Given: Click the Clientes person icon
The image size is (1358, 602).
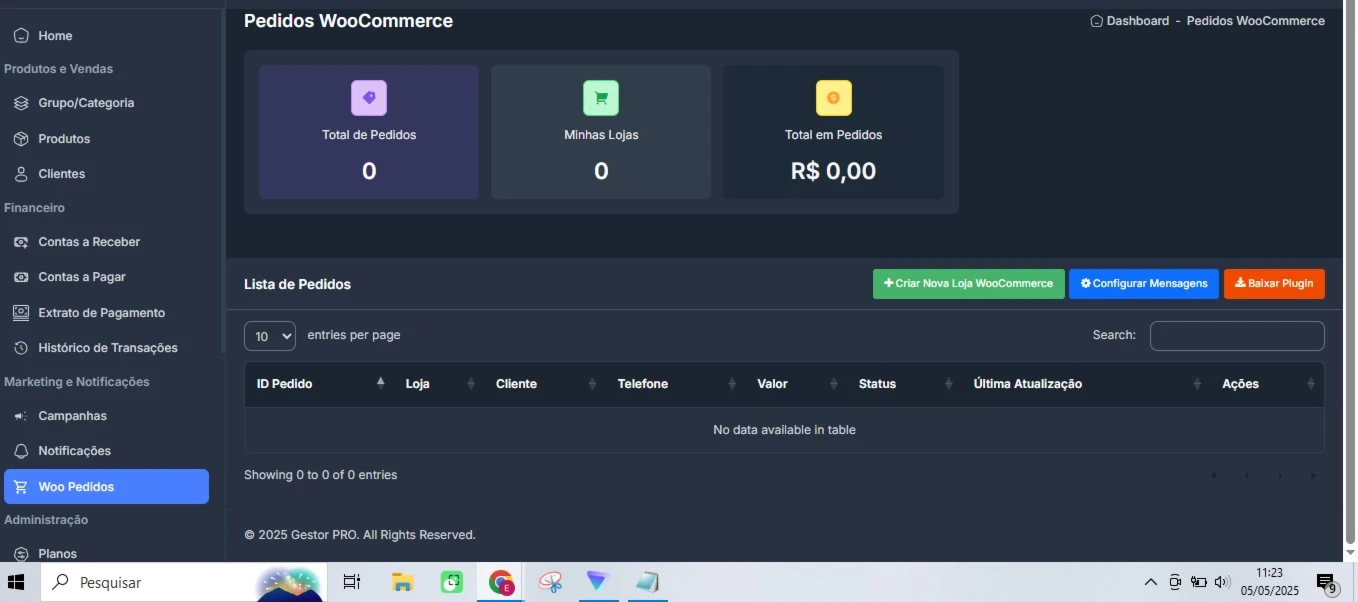Looking at the screenshot, I should (x=21, y=174).
